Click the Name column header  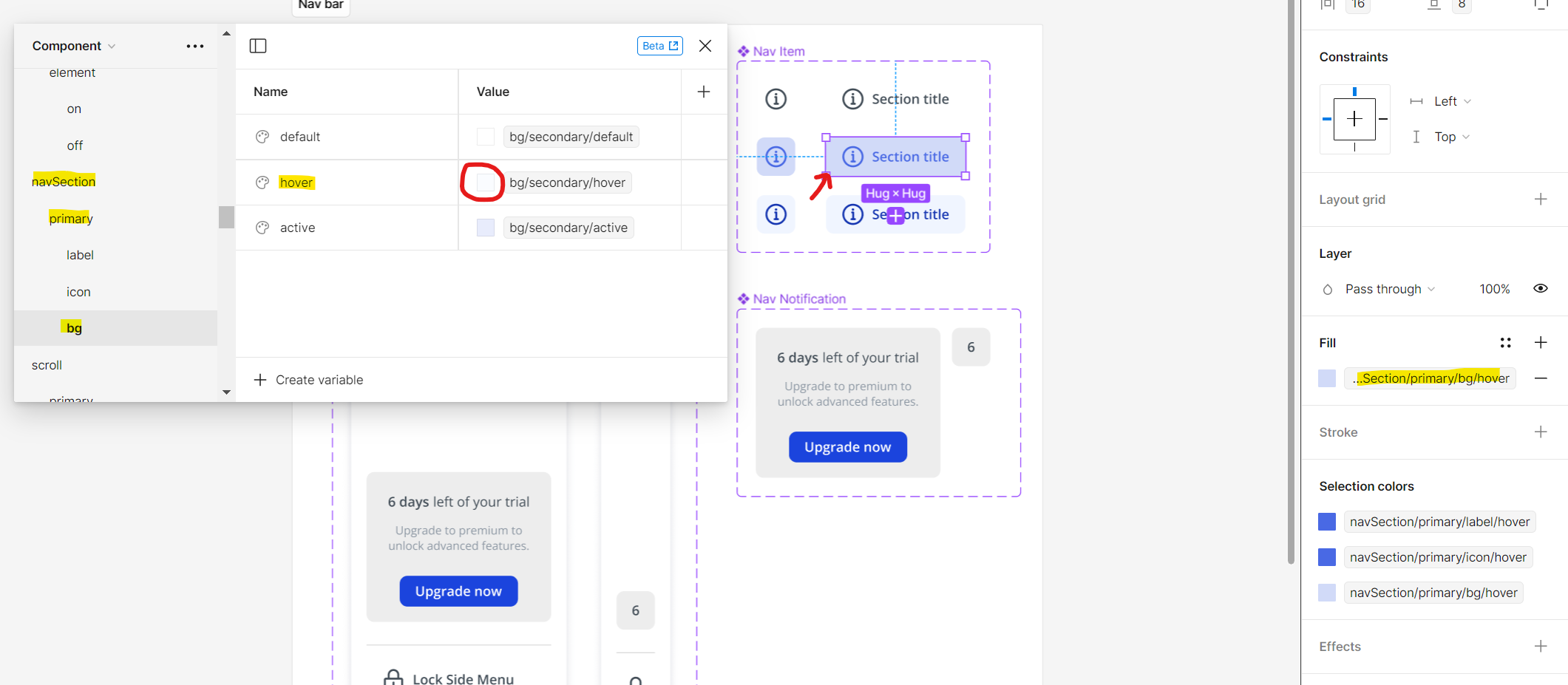click(271, 92)
